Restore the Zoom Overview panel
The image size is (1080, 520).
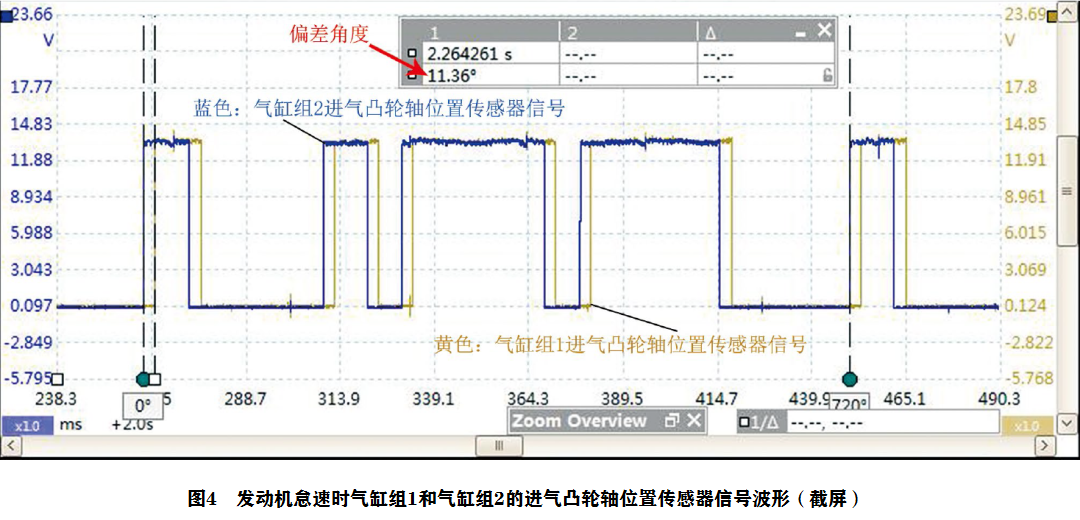(672, 421)
